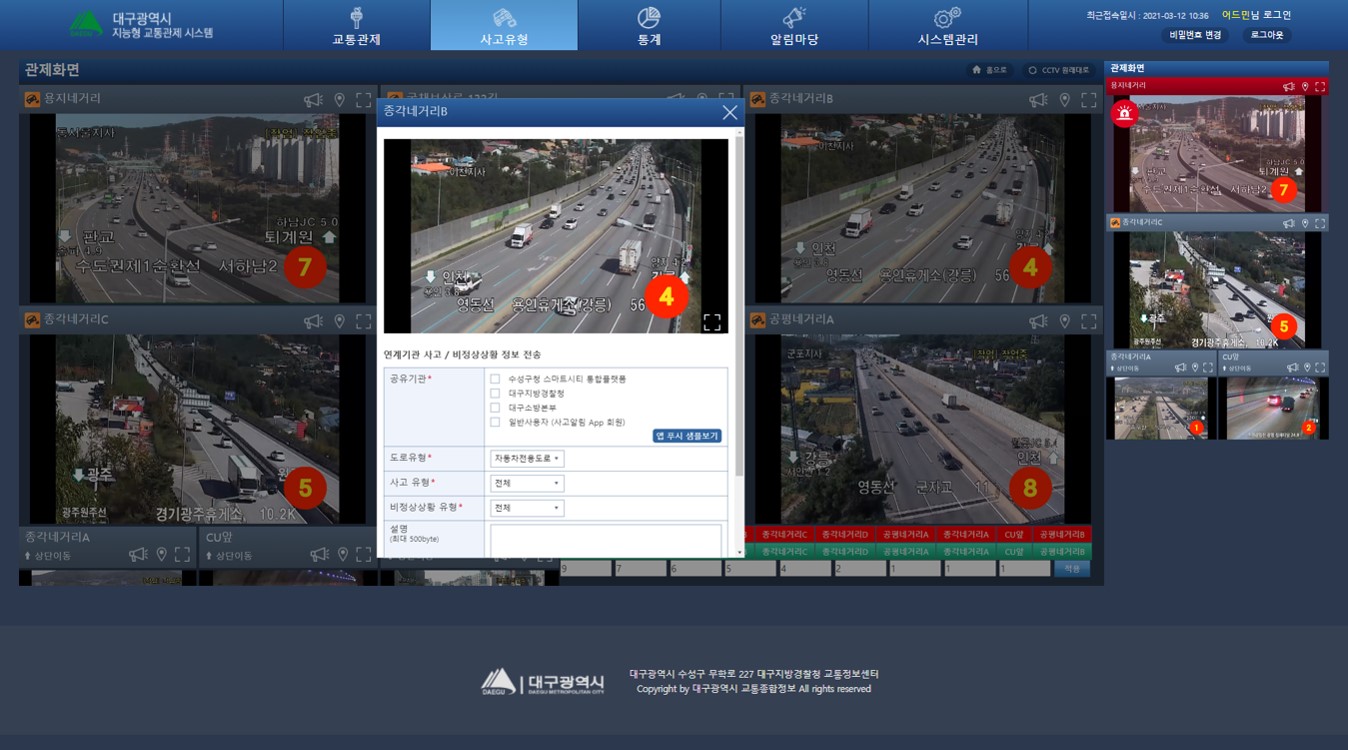Check 대구소방본부 checkbox
Image resolution: width=1348 pixels, height=750 pixels.
coord(495,408)
